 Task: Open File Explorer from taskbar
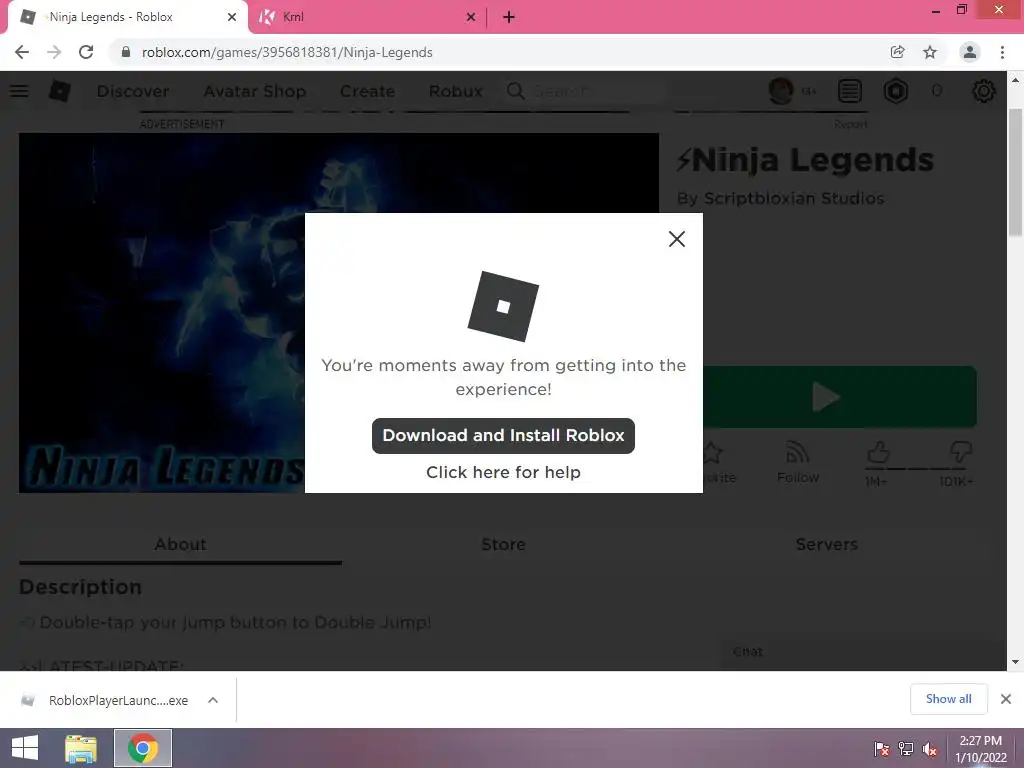[81, 748]
